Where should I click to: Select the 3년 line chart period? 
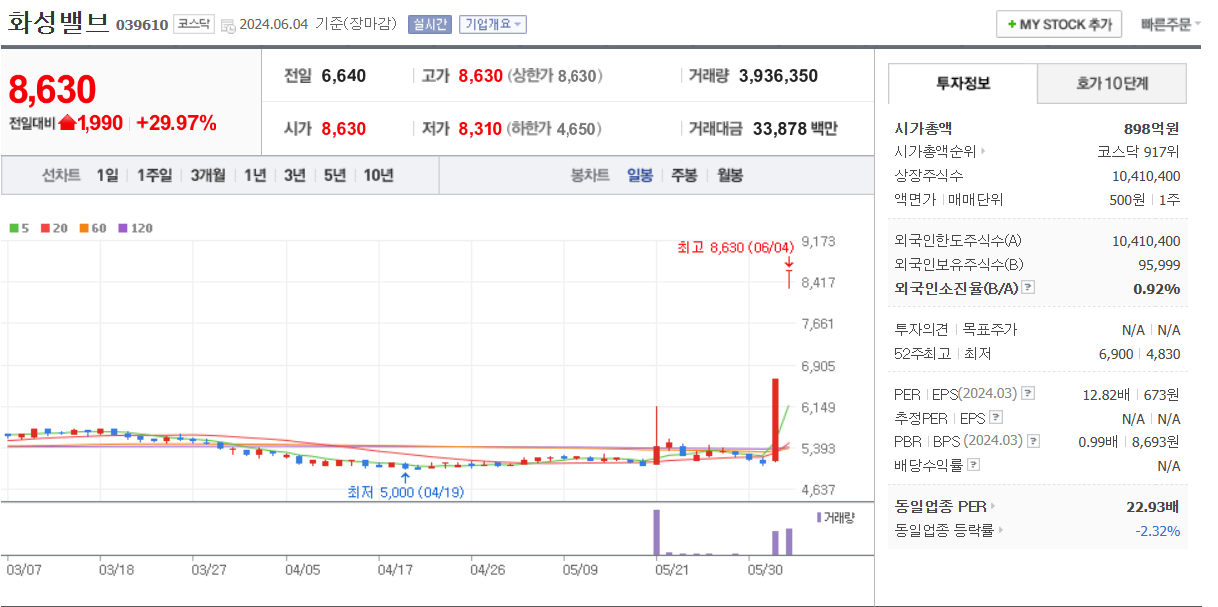[295, 176]
